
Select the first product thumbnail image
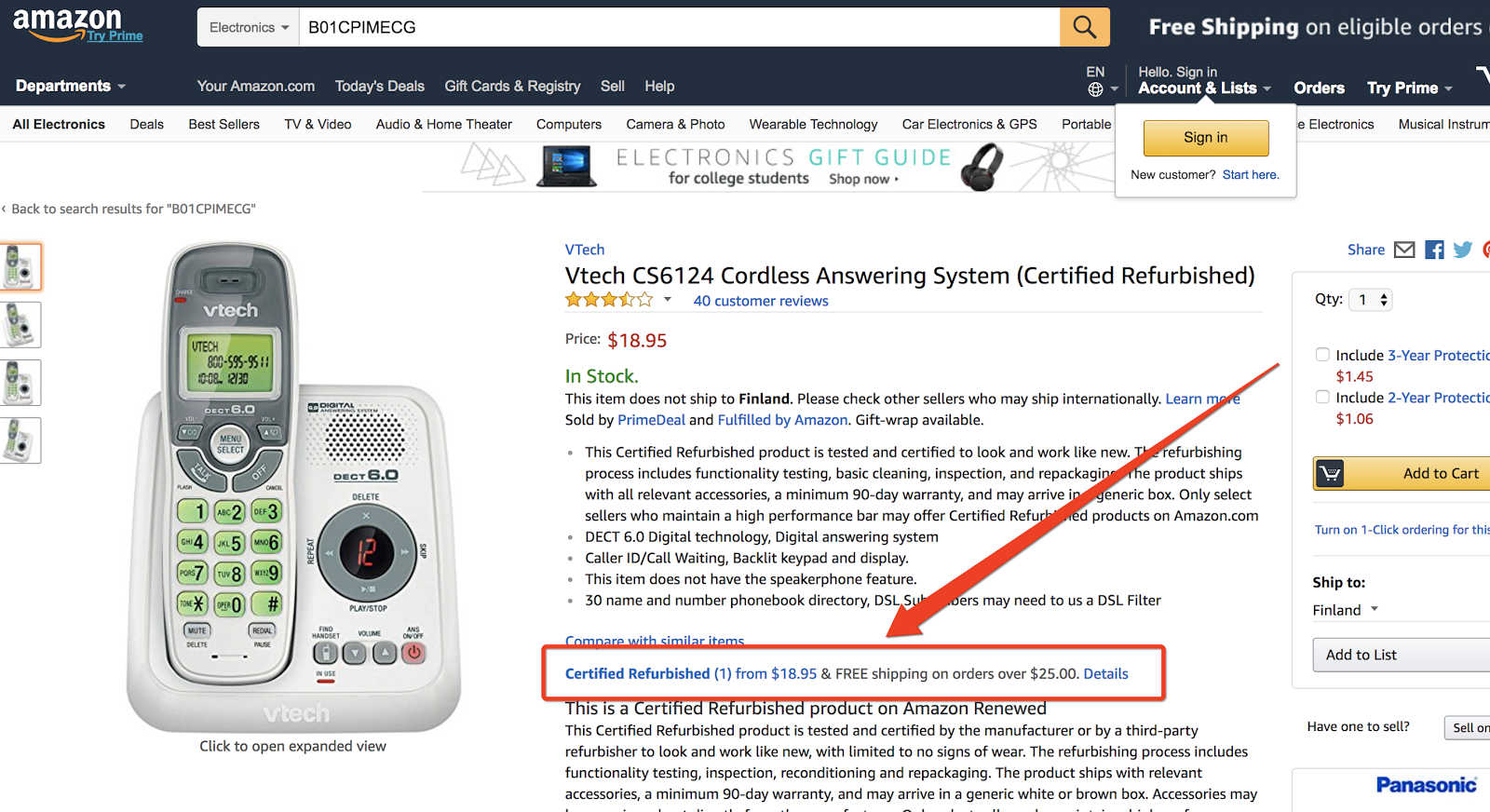coord(20,266)
